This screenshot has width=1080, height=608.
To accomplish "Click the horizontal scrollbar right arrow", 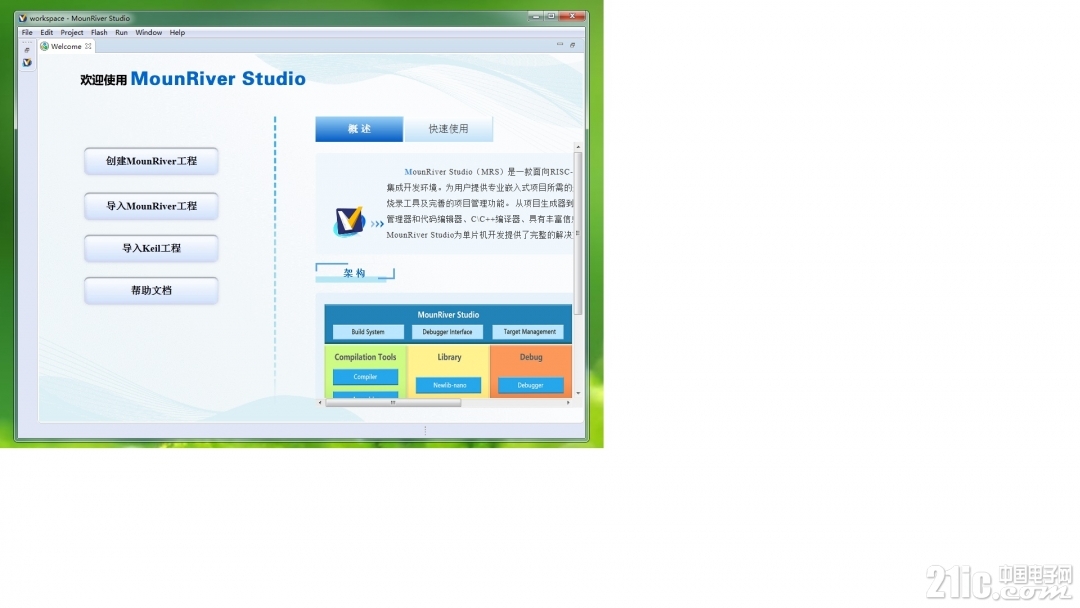I will pos(568,403).
